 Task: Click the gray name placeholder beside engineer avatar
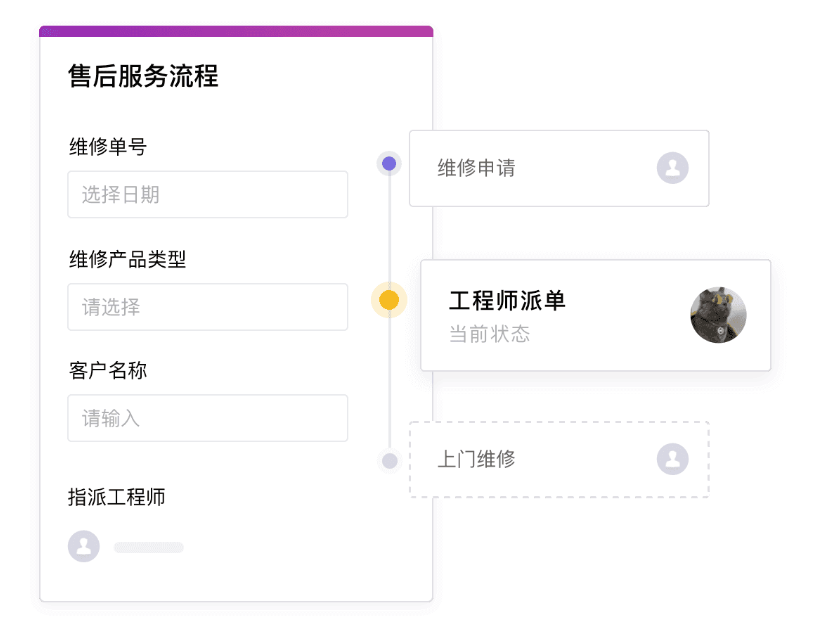pos(148,547)
